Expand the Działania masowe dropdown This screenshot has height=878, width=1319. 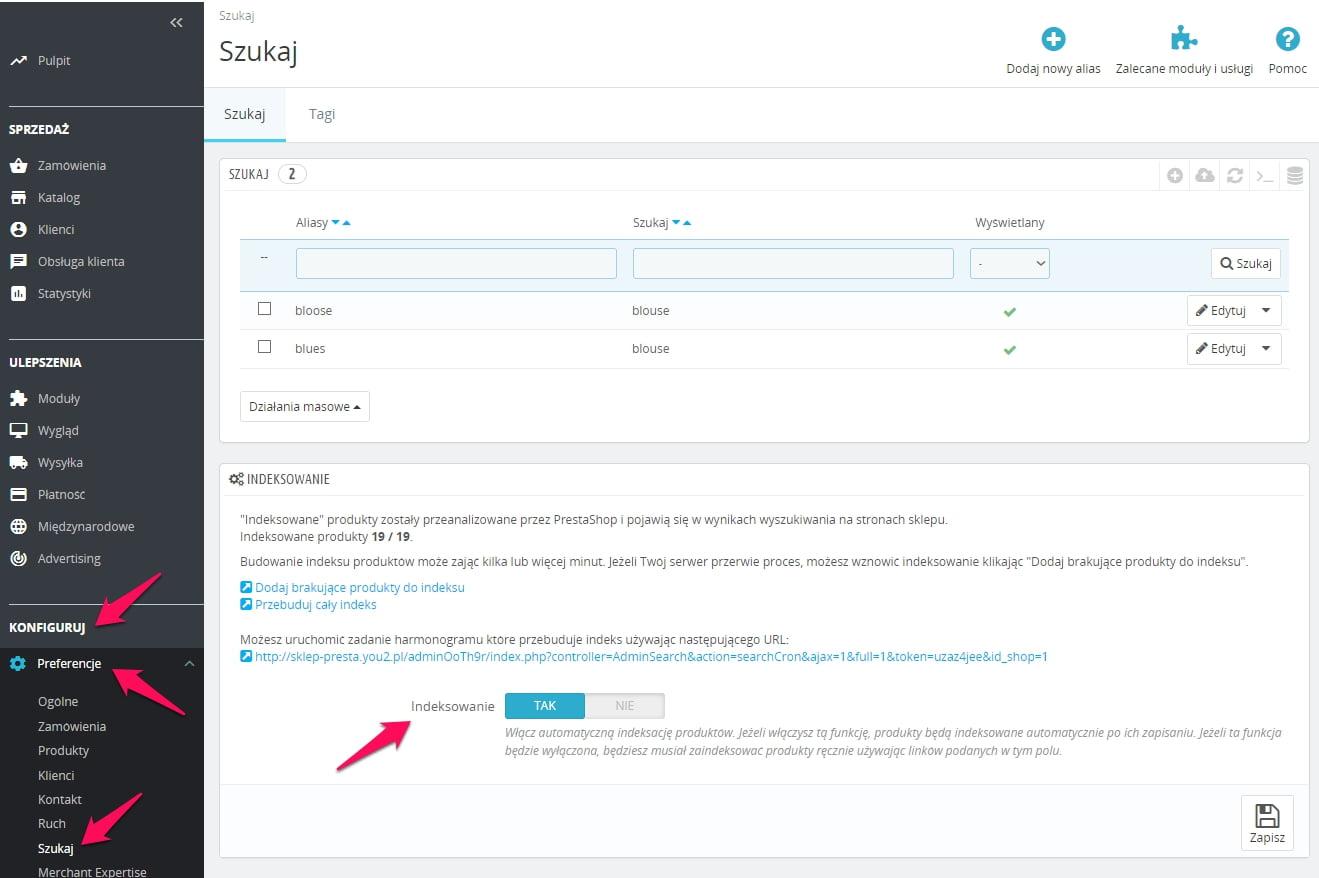pos(305,406)
